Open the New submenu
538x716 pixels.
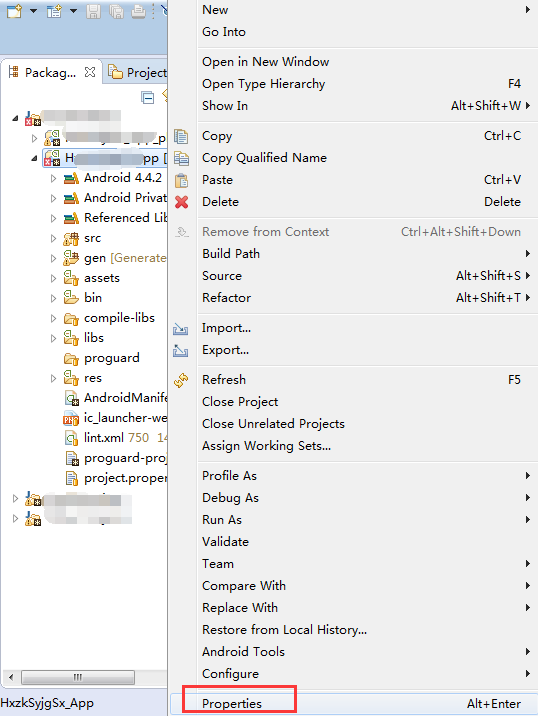[x=368, y=10]
